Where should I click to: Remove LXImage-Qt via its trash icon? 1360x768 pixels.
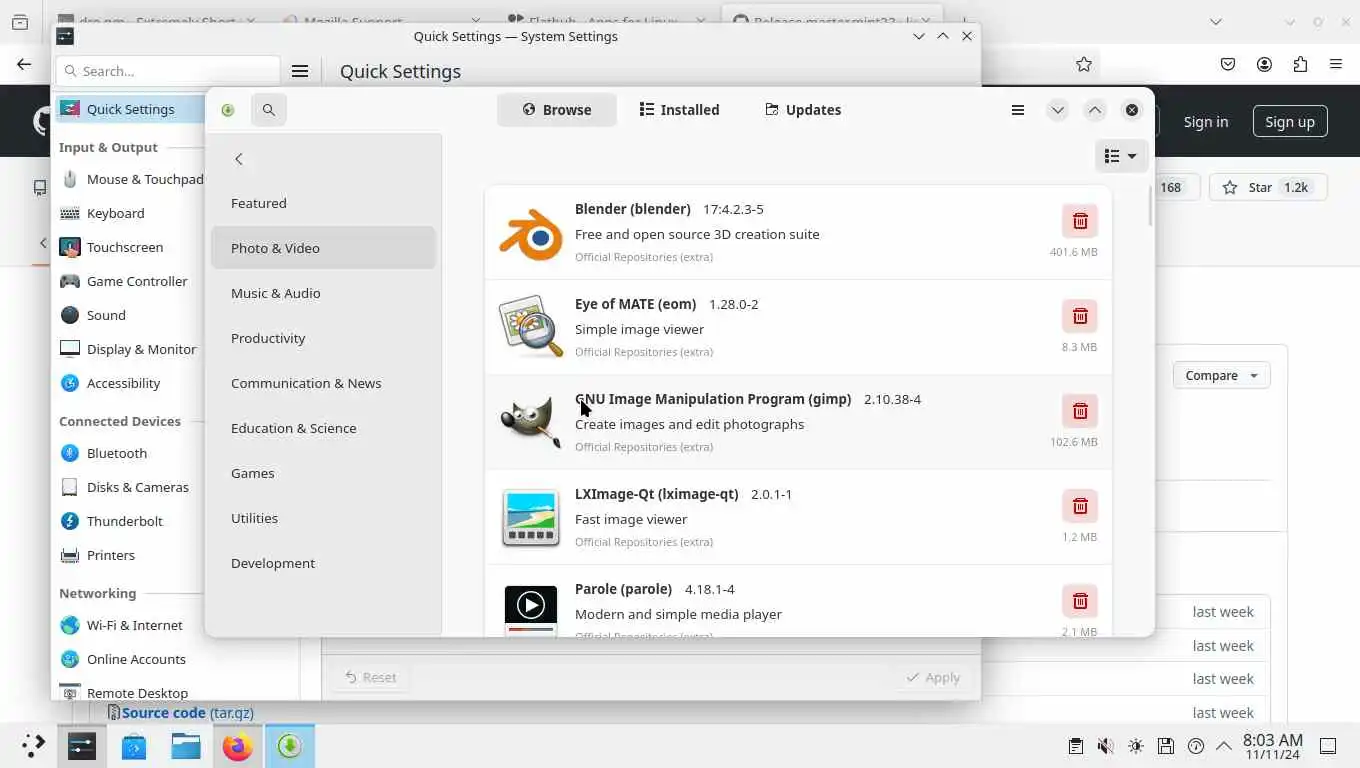pyautogui.click(x=1080, y=506)
